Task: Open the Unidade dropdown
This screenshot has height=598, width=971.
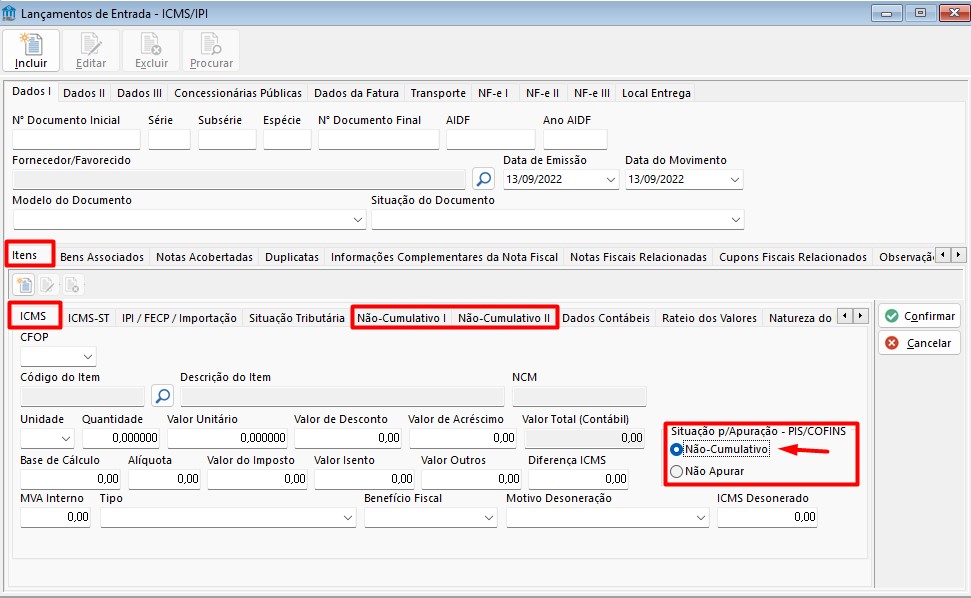Action: tap(66, 438)
